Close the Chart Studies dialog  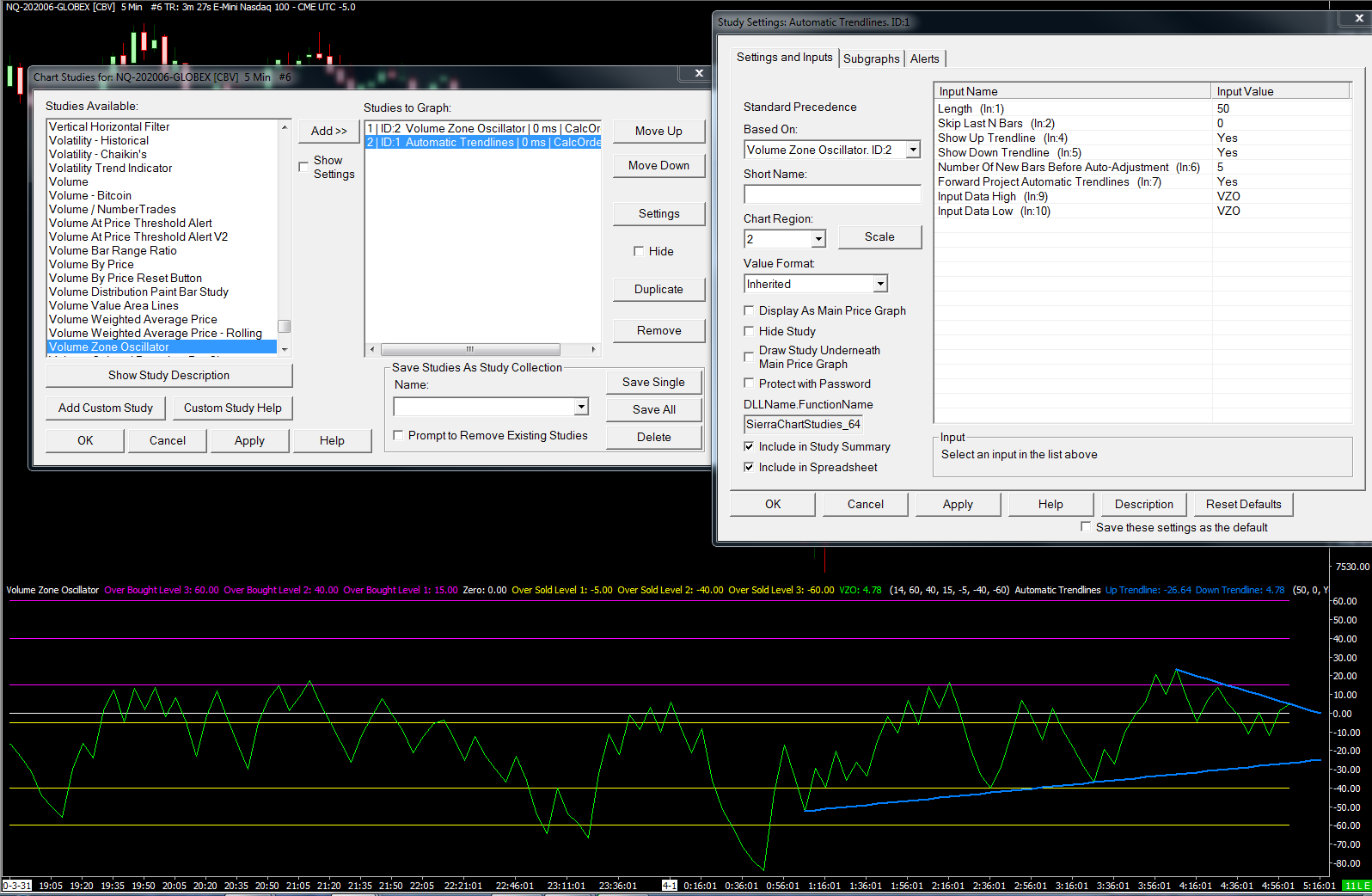pos(698,74)
